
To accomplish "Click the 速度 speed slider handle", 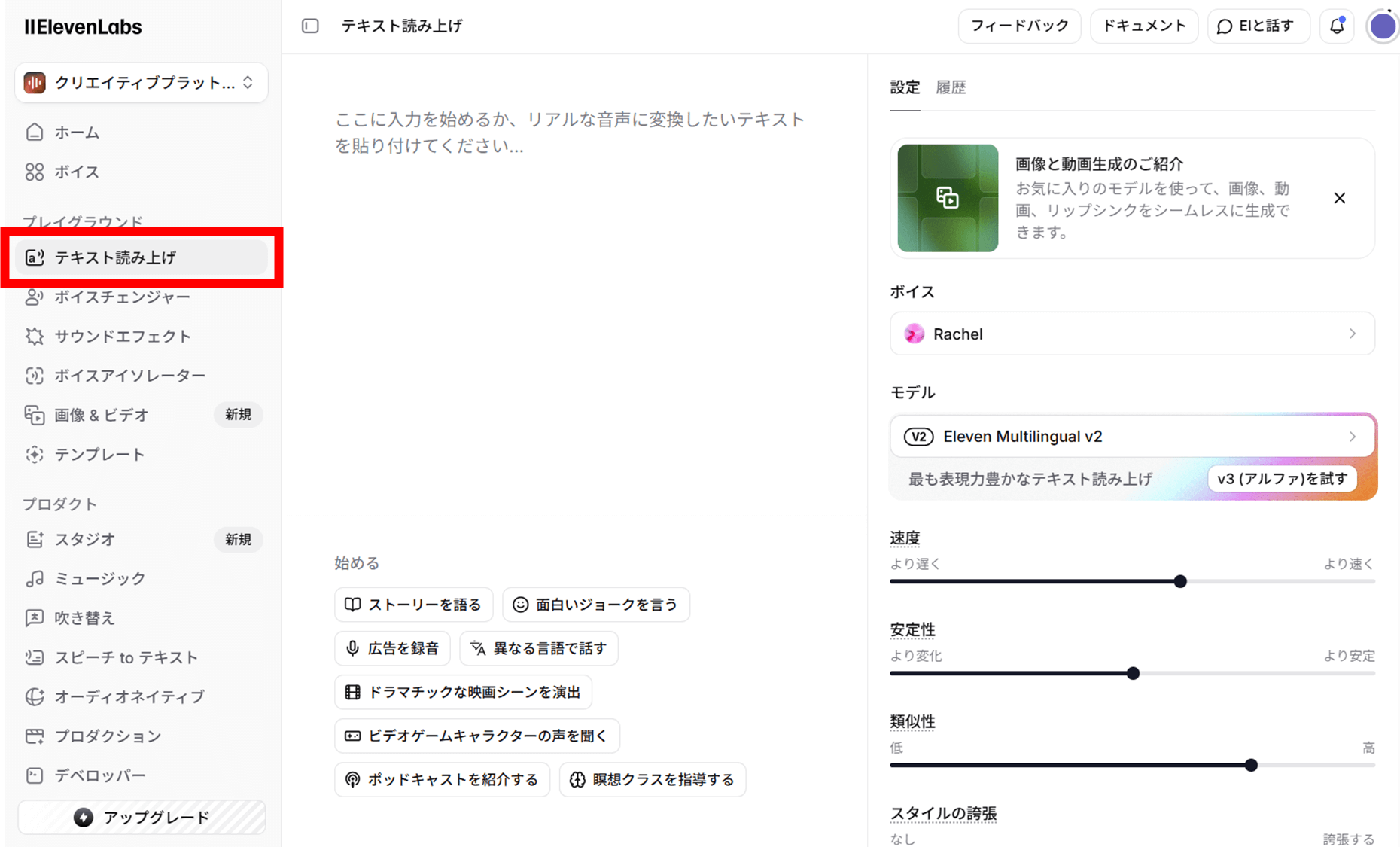I will 1180,581.
